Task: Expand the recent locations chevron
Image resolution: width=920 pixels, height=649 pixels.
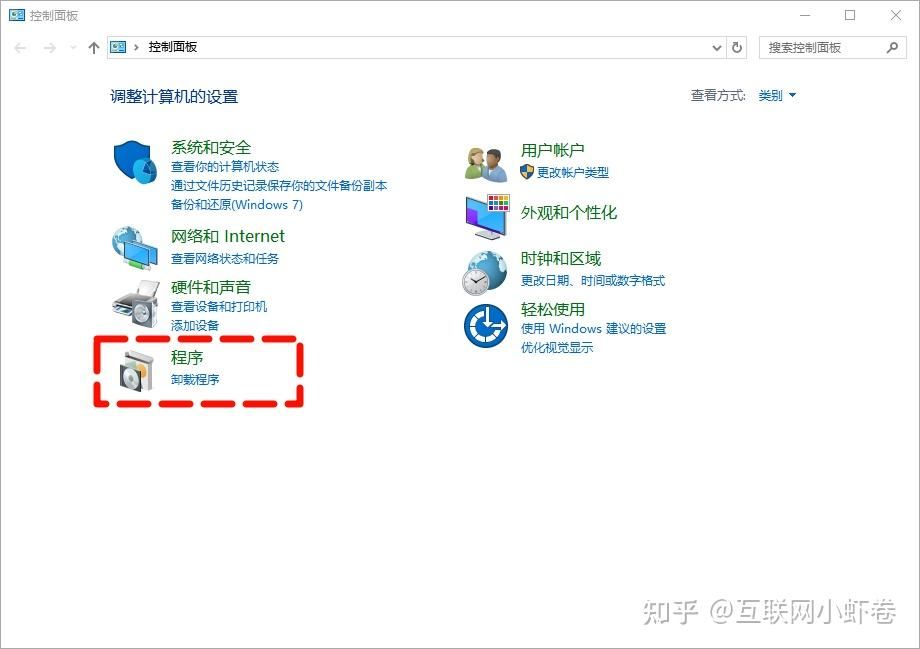Action: 72,48
